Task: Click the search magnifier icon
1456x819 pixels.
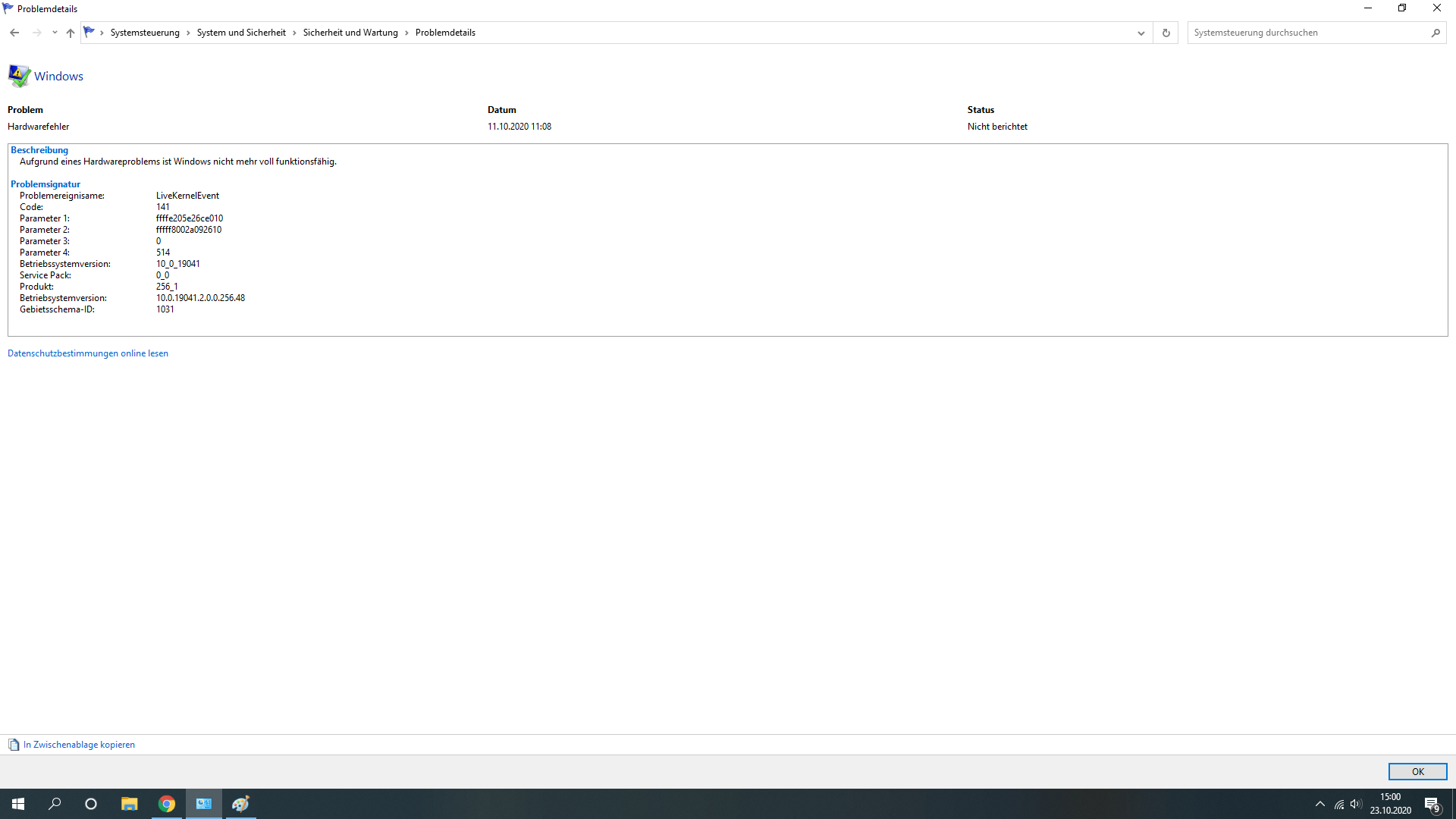Action: pos(1436,33)
